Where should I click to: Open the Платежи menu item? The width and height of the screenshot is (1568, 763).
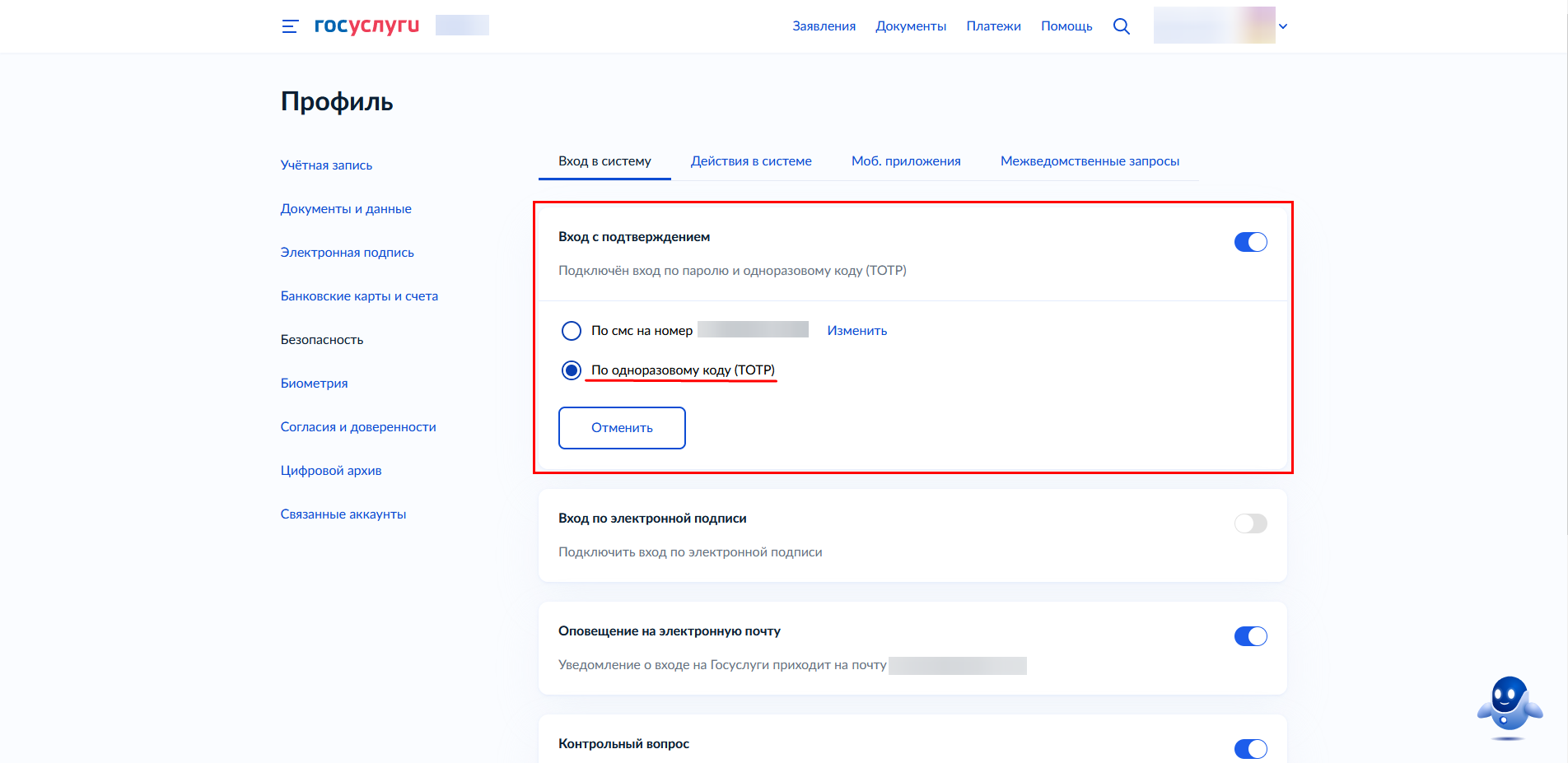993,26
